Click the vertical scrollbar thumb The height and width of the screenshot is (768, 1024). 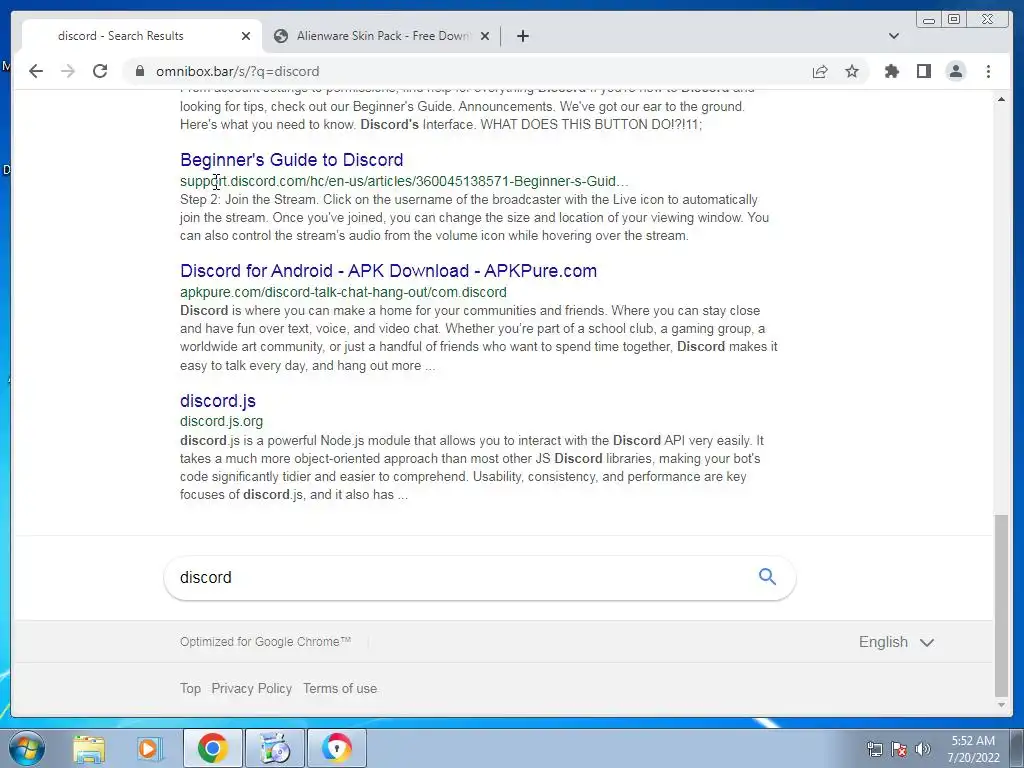[x=1001, y=605]
